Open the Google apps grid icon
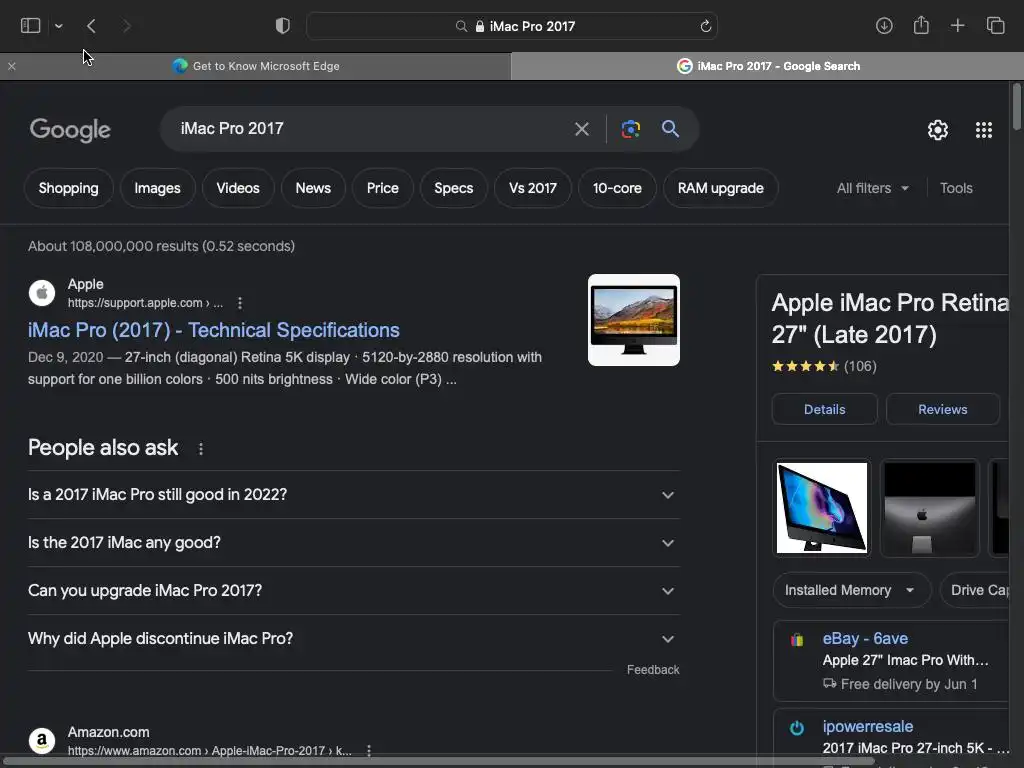 click(x=984, y=130)
